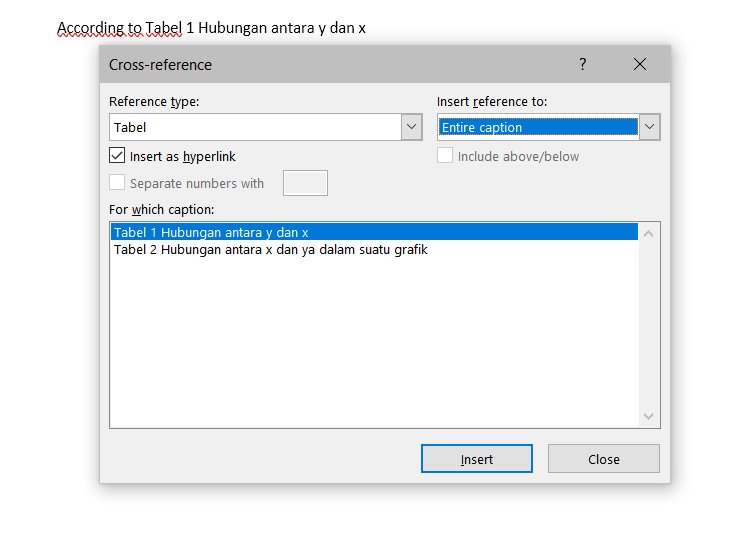Image resolution: width=740 pixels, height=550 pixels.
Task: Select caption Tabel 1 Hubungan antara y dan x
Action: tap(211, 232)
